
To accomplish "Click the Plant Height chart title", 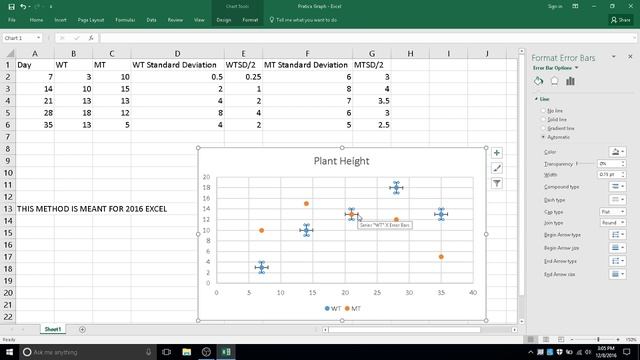I will (x=341, y=161).
